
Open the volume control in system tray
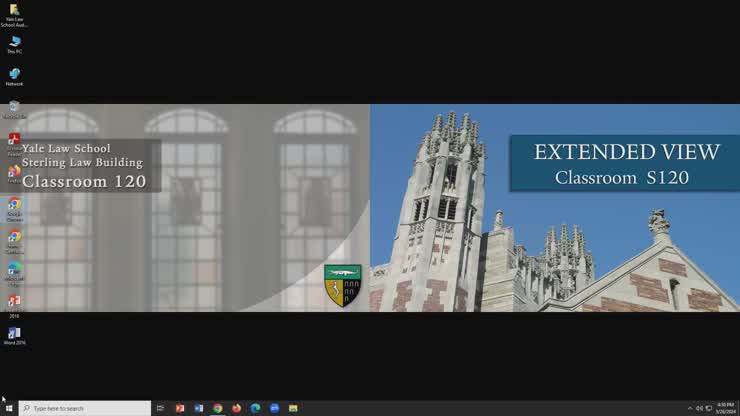click(699, 408)
